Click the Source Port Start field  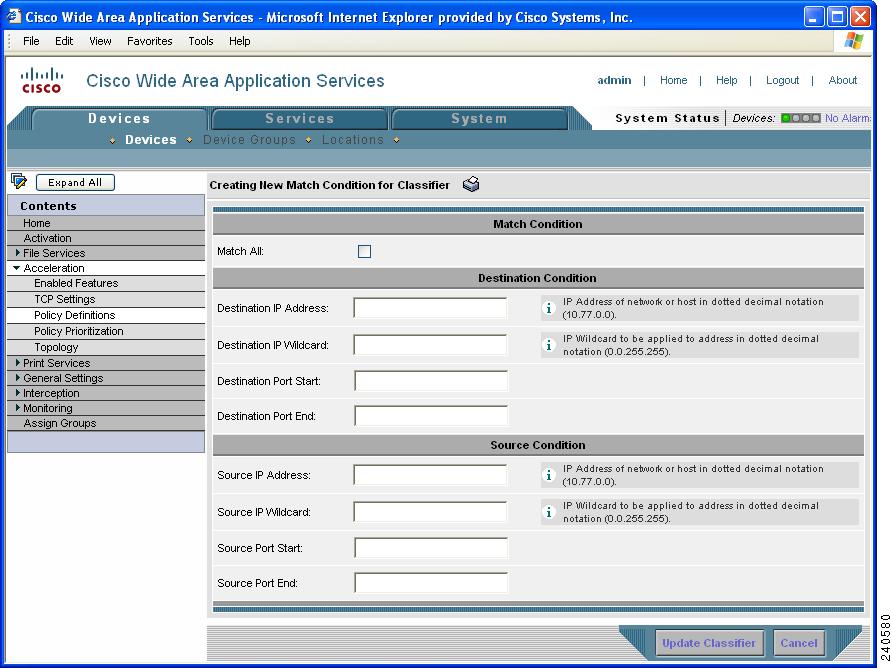pos(431,548)
